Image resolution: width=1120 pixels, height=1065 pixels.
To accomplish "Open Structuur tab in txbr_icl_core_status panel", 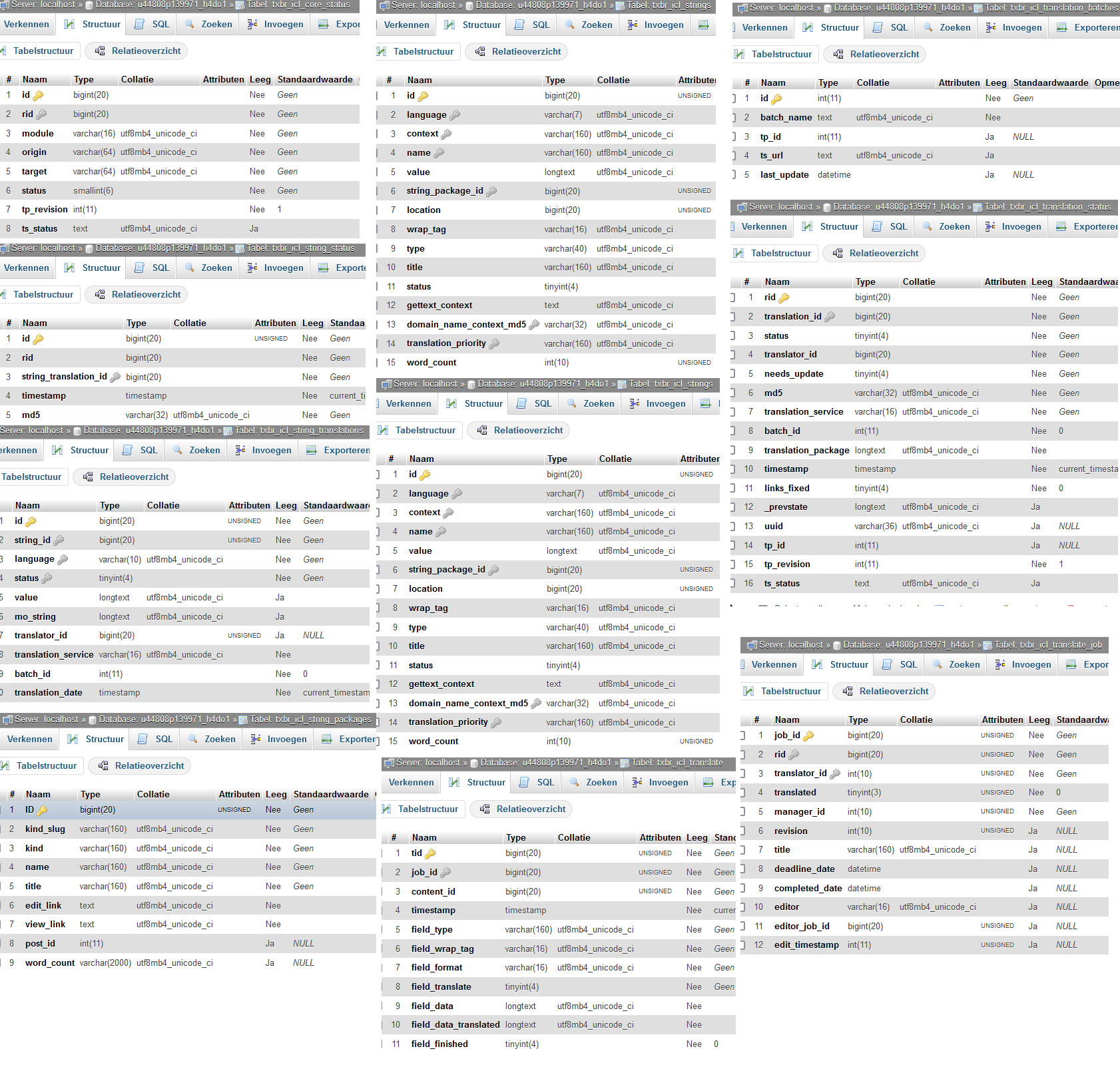I will (93, 24).
